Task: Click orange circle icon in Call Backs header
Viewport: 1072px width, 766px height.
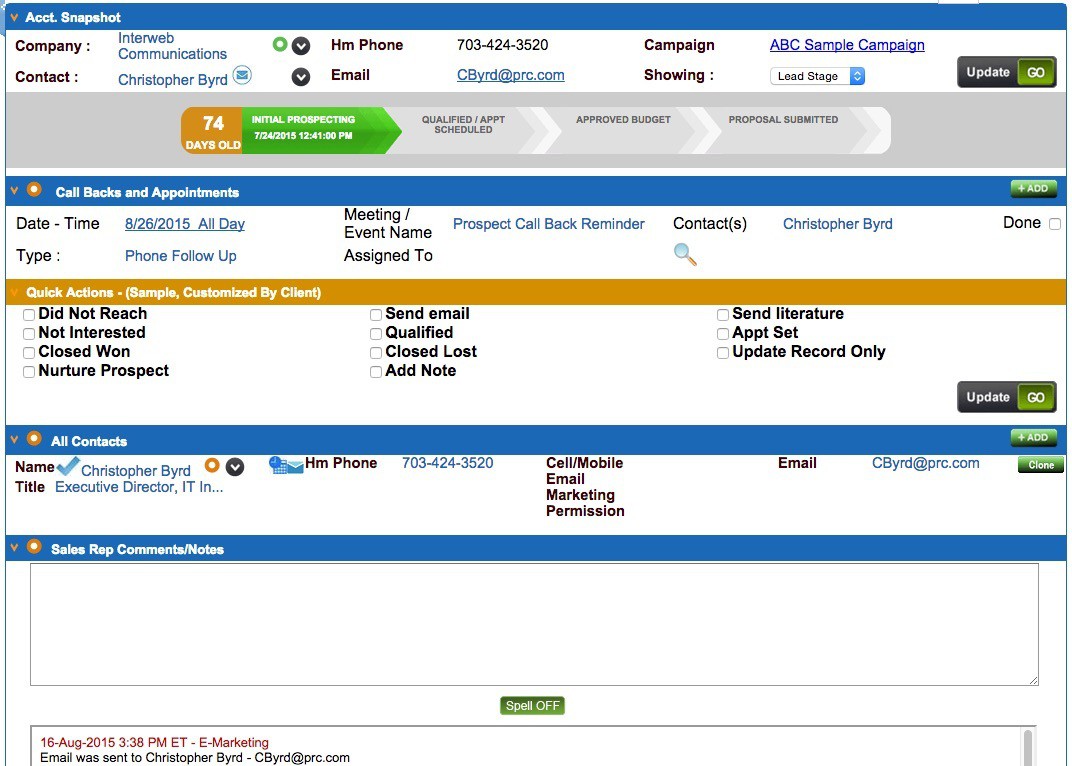Action: pos(34,190)
